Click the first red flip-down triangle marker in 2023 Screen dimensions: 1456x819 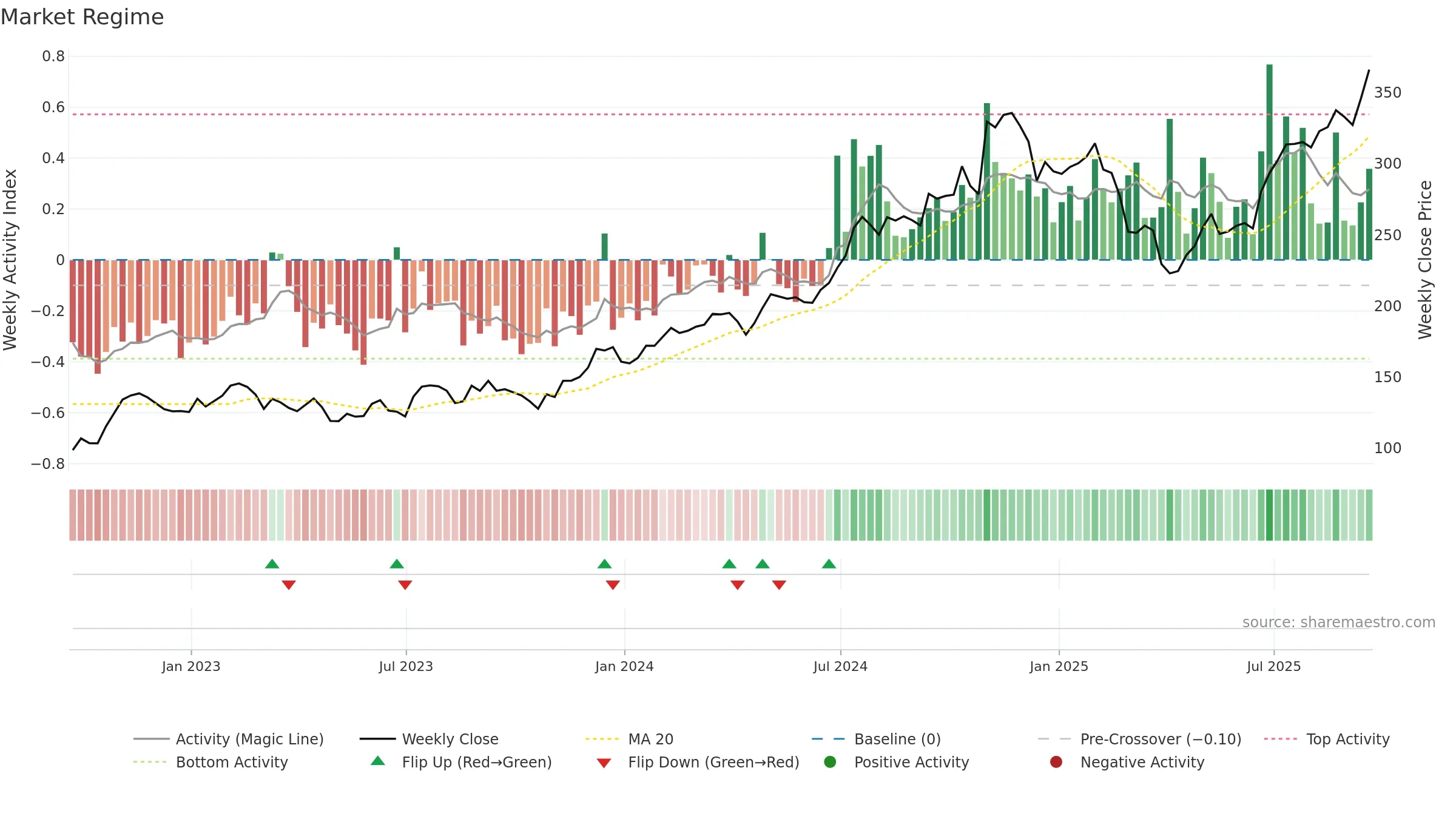point(289,585)
